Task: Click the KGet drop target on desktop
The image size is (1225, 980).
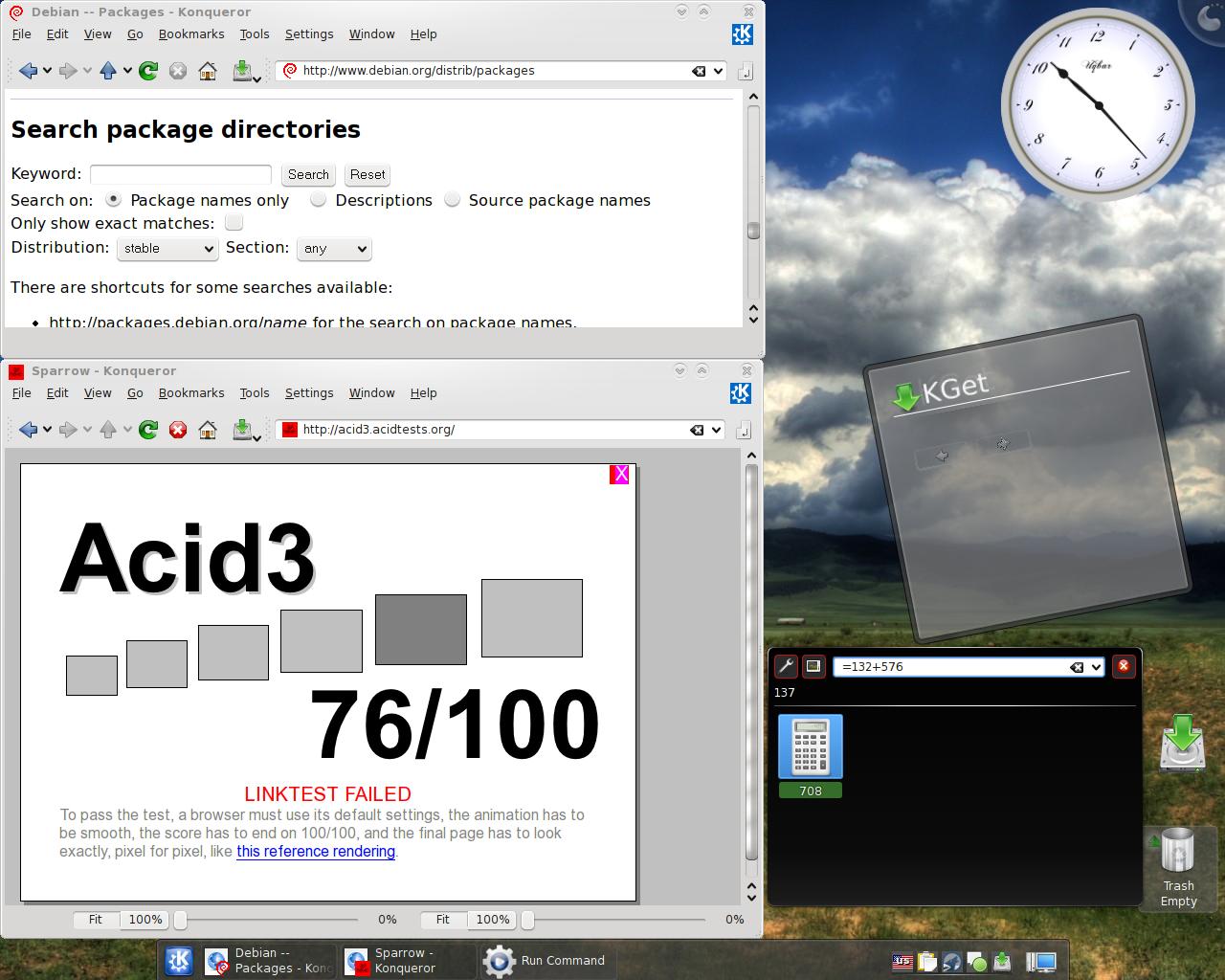Action: click(x=1183, y=744)
